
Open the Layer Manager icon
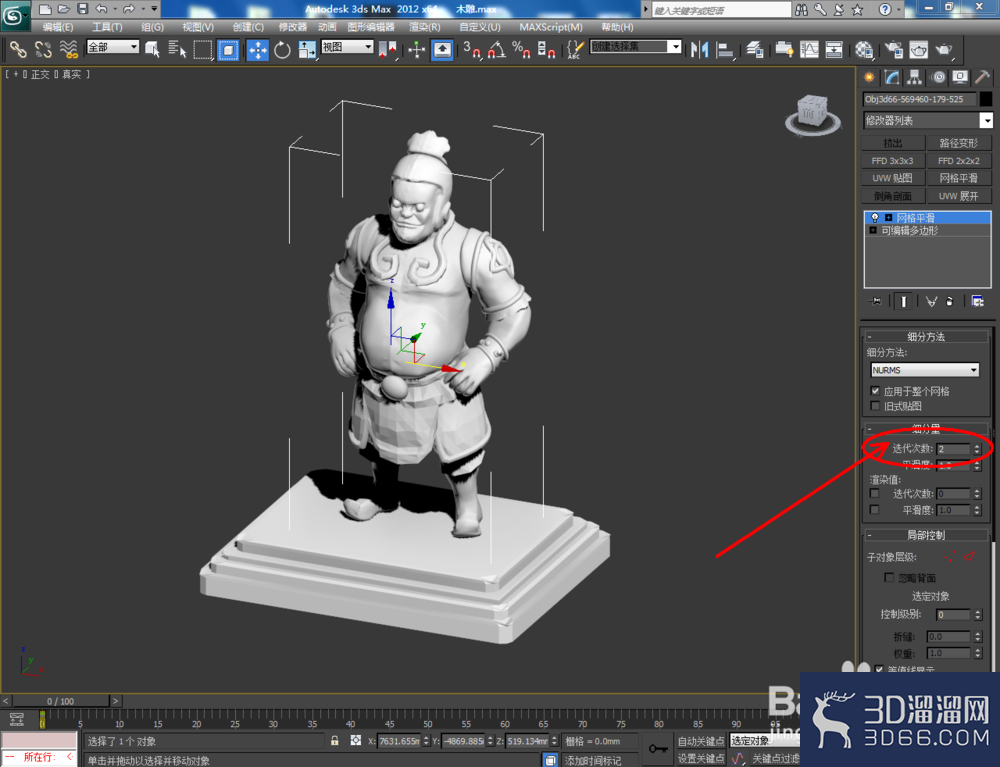click(x=755, y=49)
